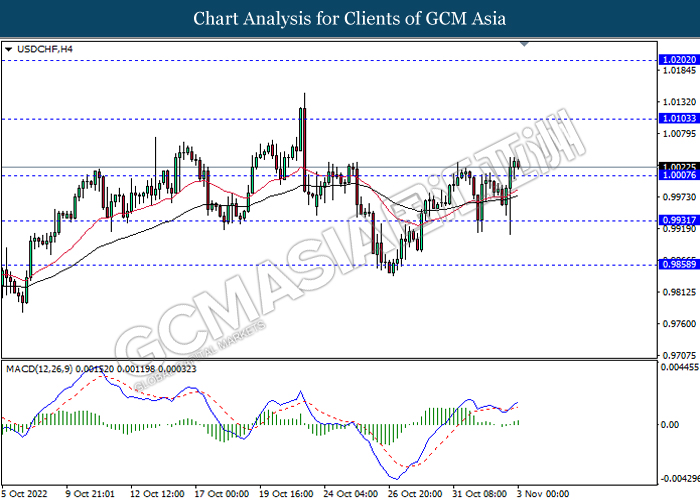Click the Chart Analysis for Clients header title
The image size is (700, 500).
tap(350, 19)
